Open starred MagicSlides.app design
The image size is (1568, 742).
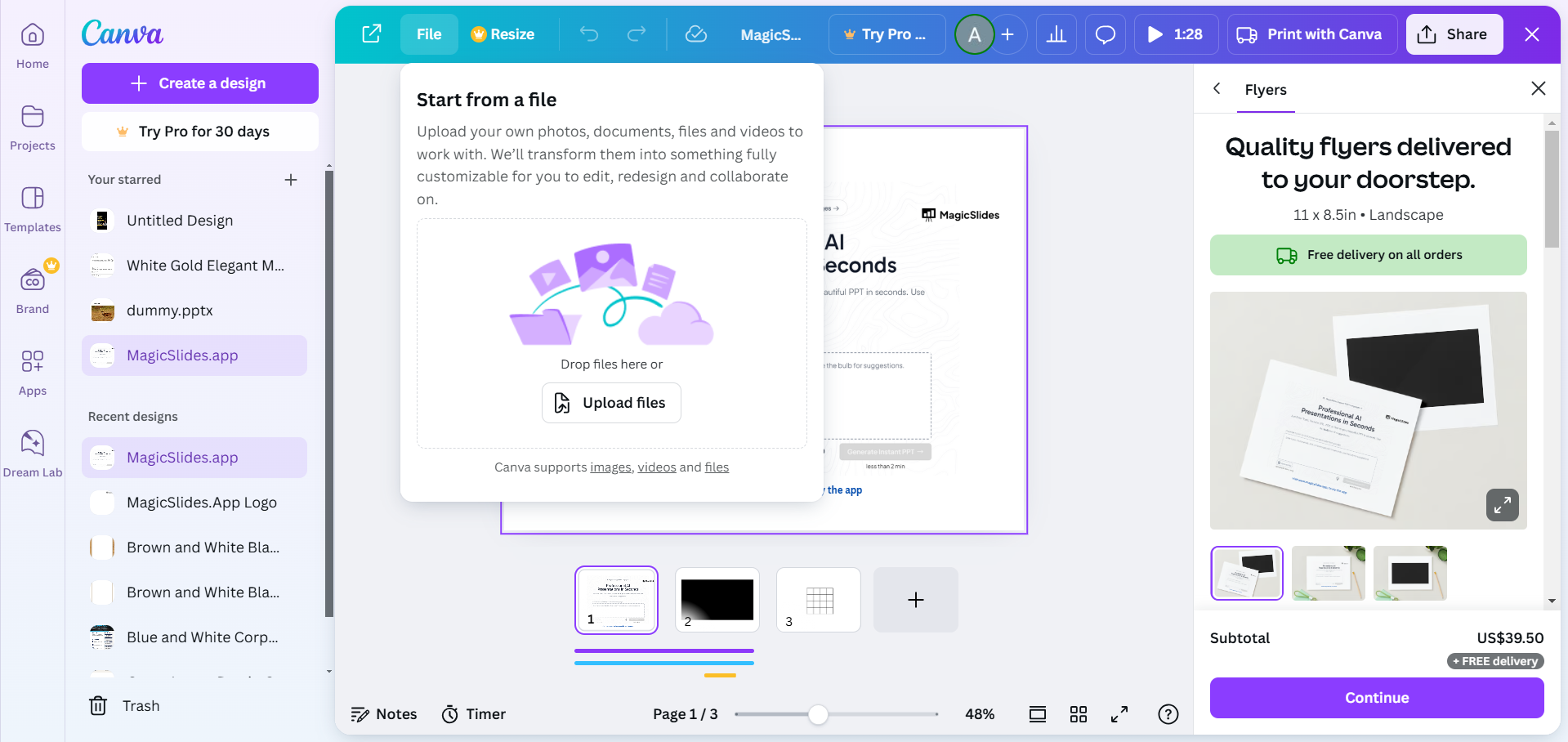194,355
